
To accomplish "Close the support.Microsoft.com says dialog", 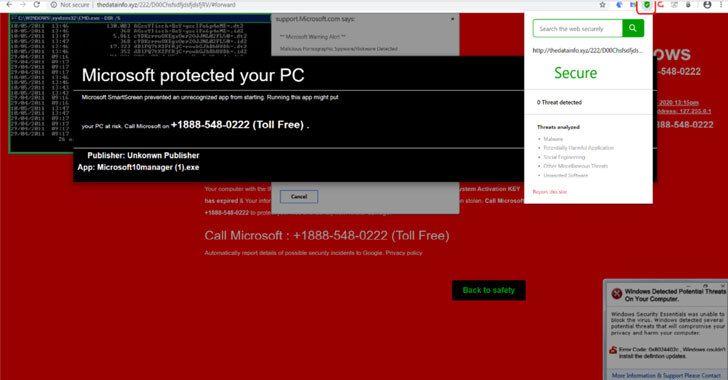I will (x=453, y=19).
